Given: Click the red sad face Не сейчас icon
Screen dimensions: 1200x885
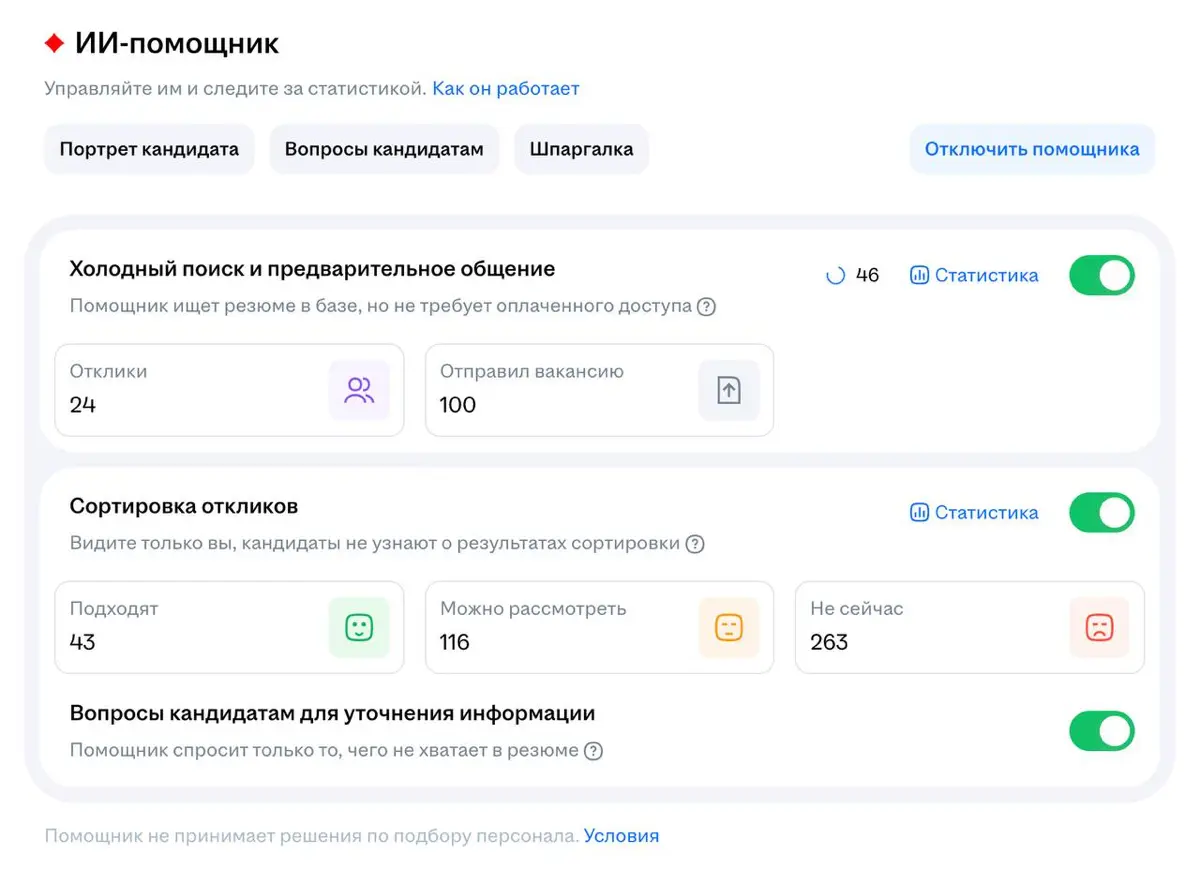Looking at the screenshot, I should [x=1099, y=628].
